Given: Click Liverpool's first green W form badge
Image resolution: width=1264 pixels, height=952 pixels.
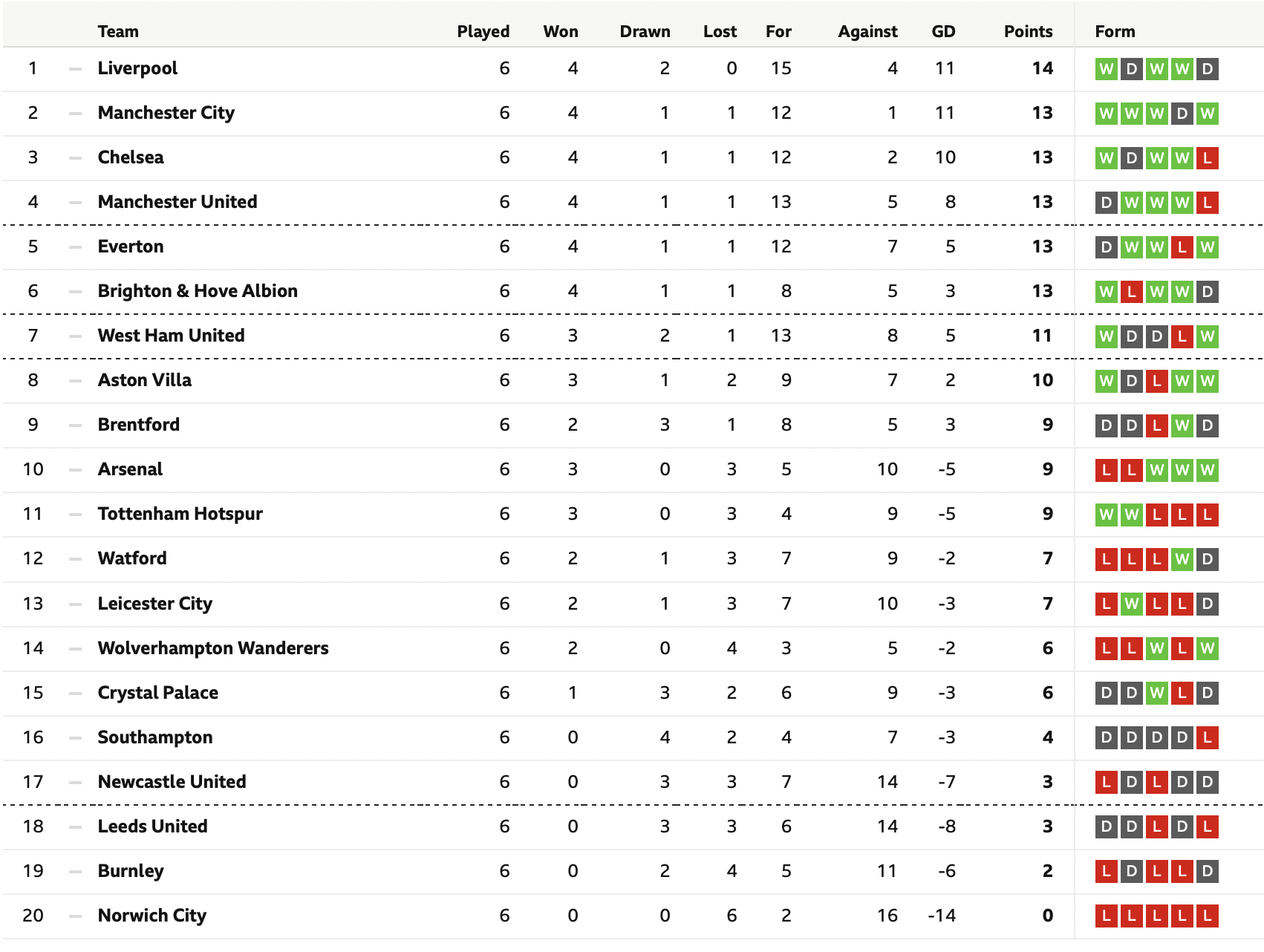Looking at the screenshot, I should coord(1107,69).
